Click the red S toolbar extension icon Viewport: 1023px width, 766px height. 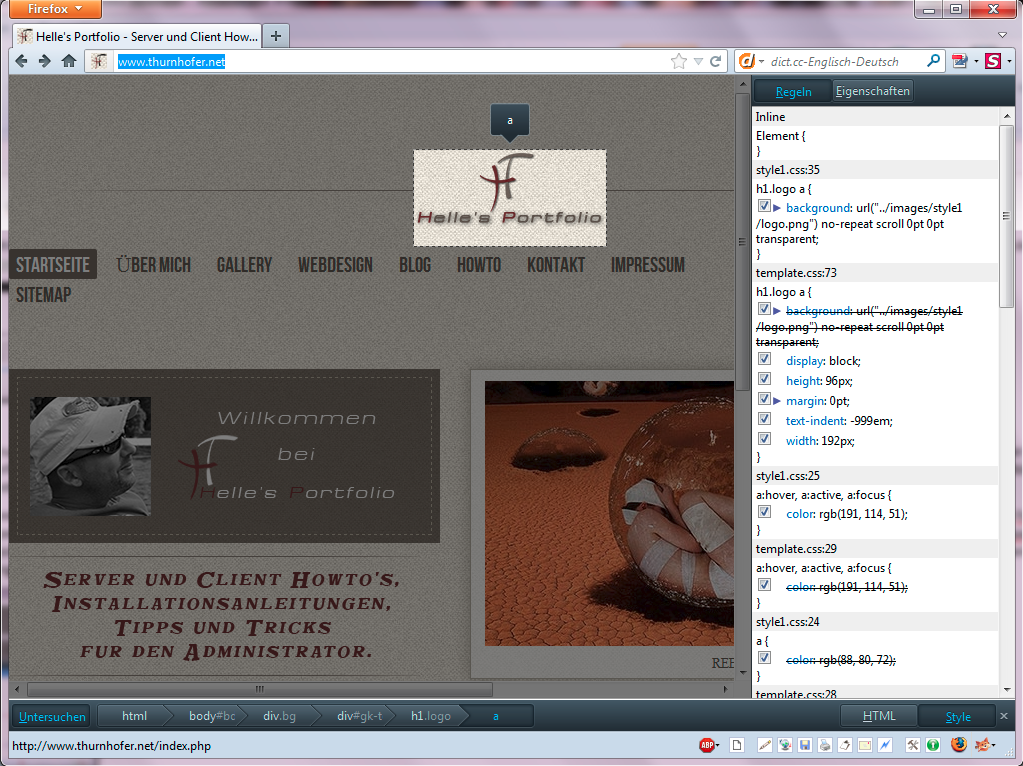click(993, 61)
